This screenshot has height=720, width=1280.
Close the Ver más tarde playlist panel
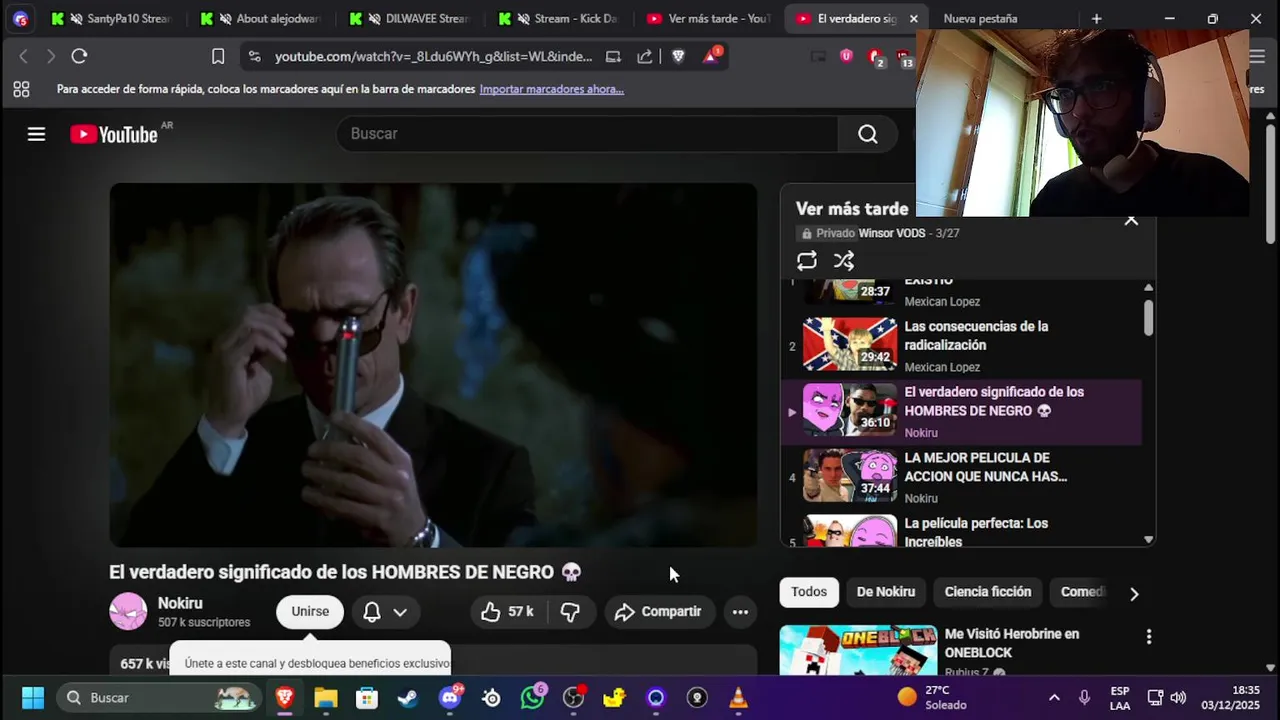(x=1131, y=219)
